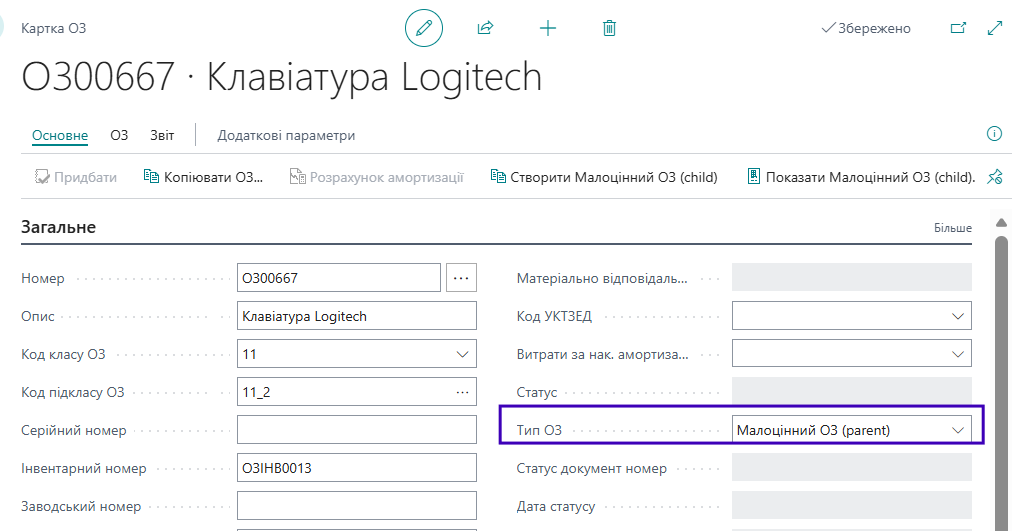Click the plus icon to create new card
Screen dimensions: 1012x531
547,28
